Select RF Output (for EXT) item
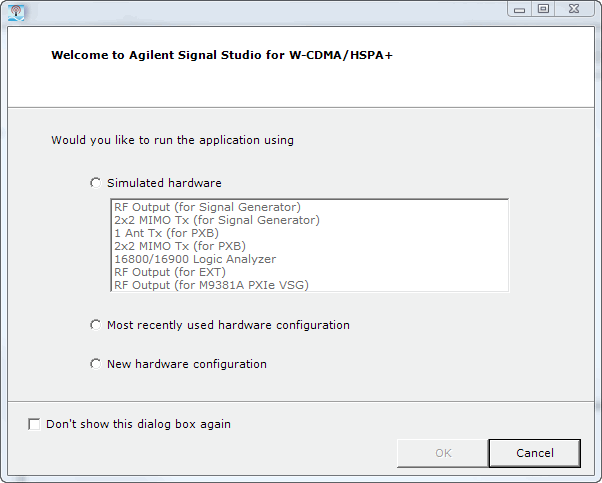 (170, 272)
